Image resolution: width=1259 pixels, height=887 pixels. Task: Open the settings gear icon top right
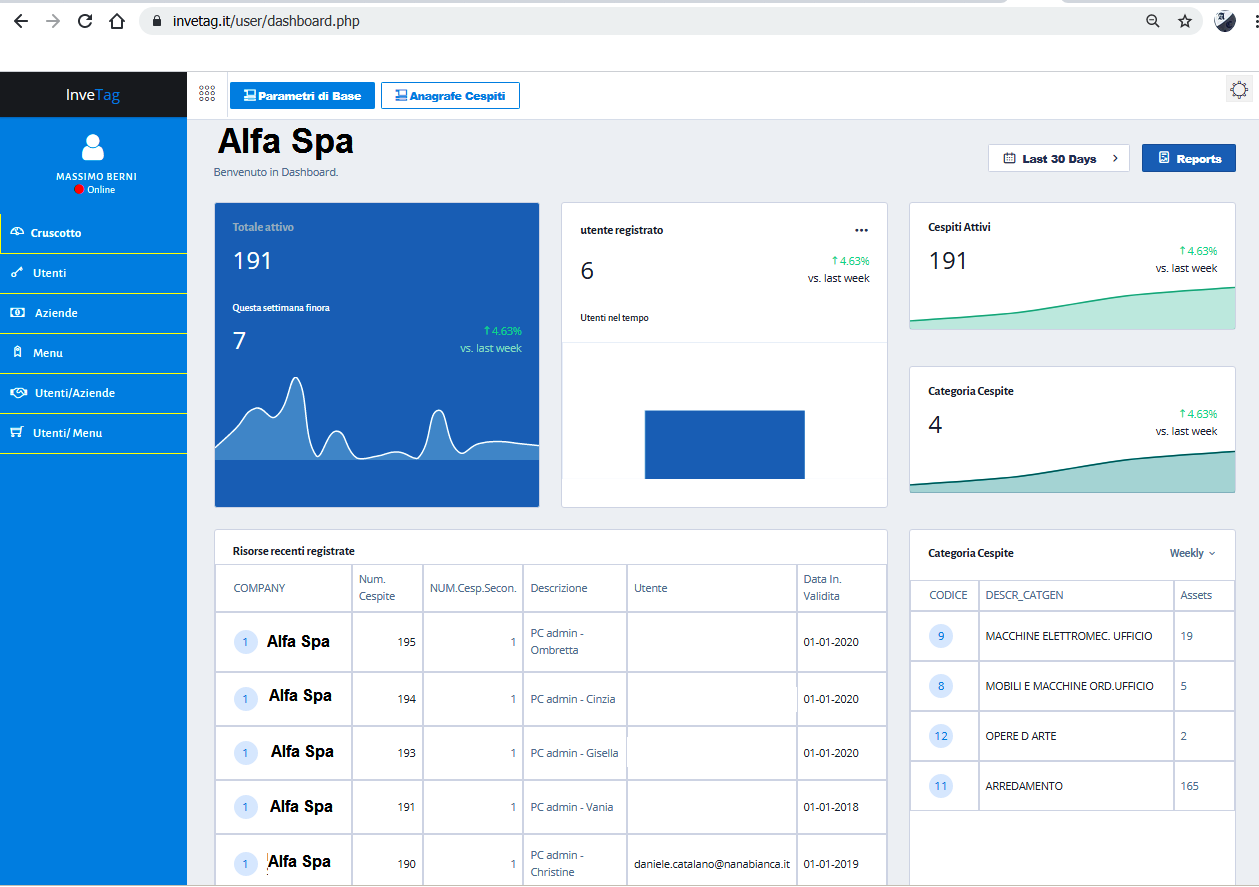tap(1239, 90)
